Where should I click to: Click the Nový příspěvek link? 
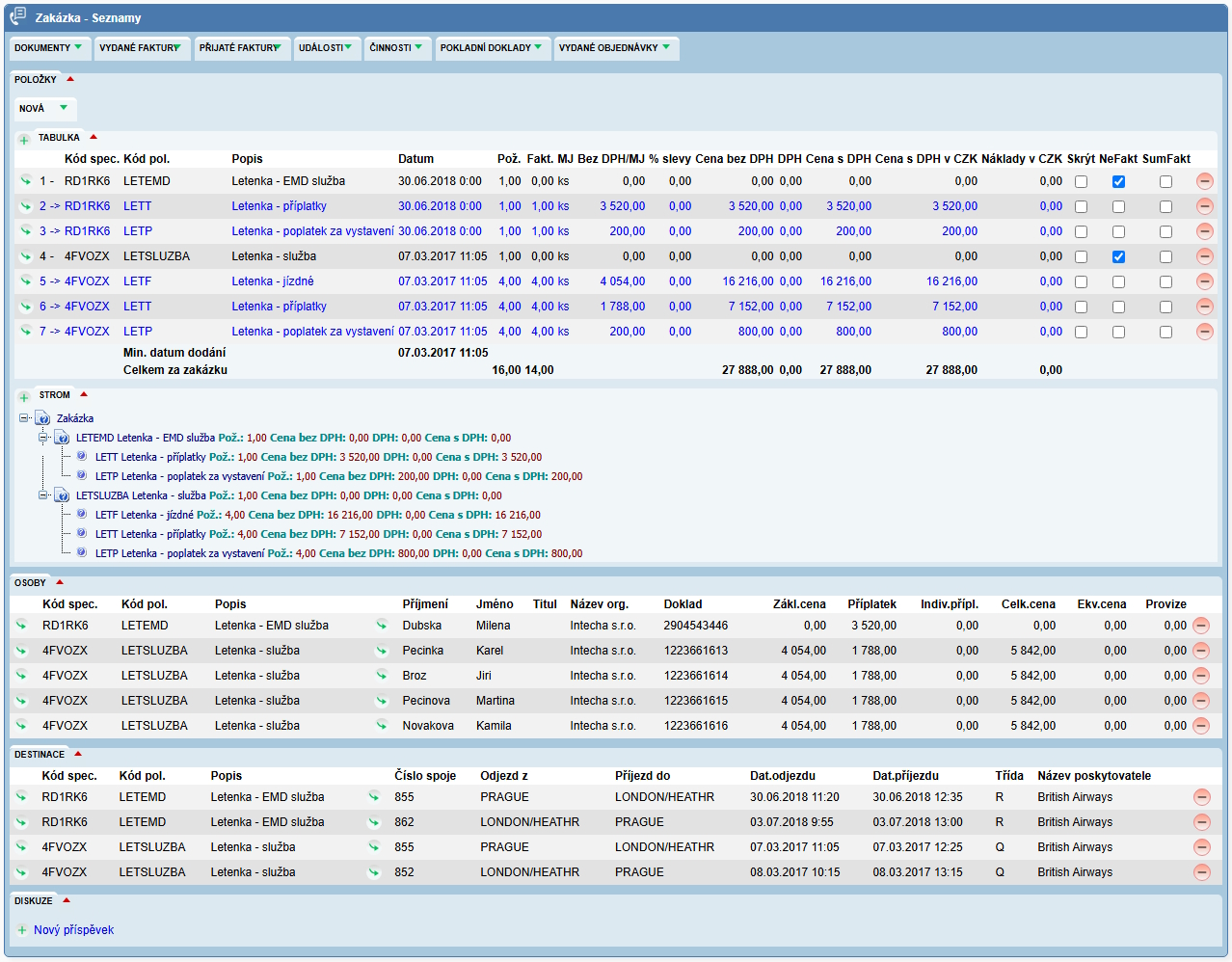point(73,930)
